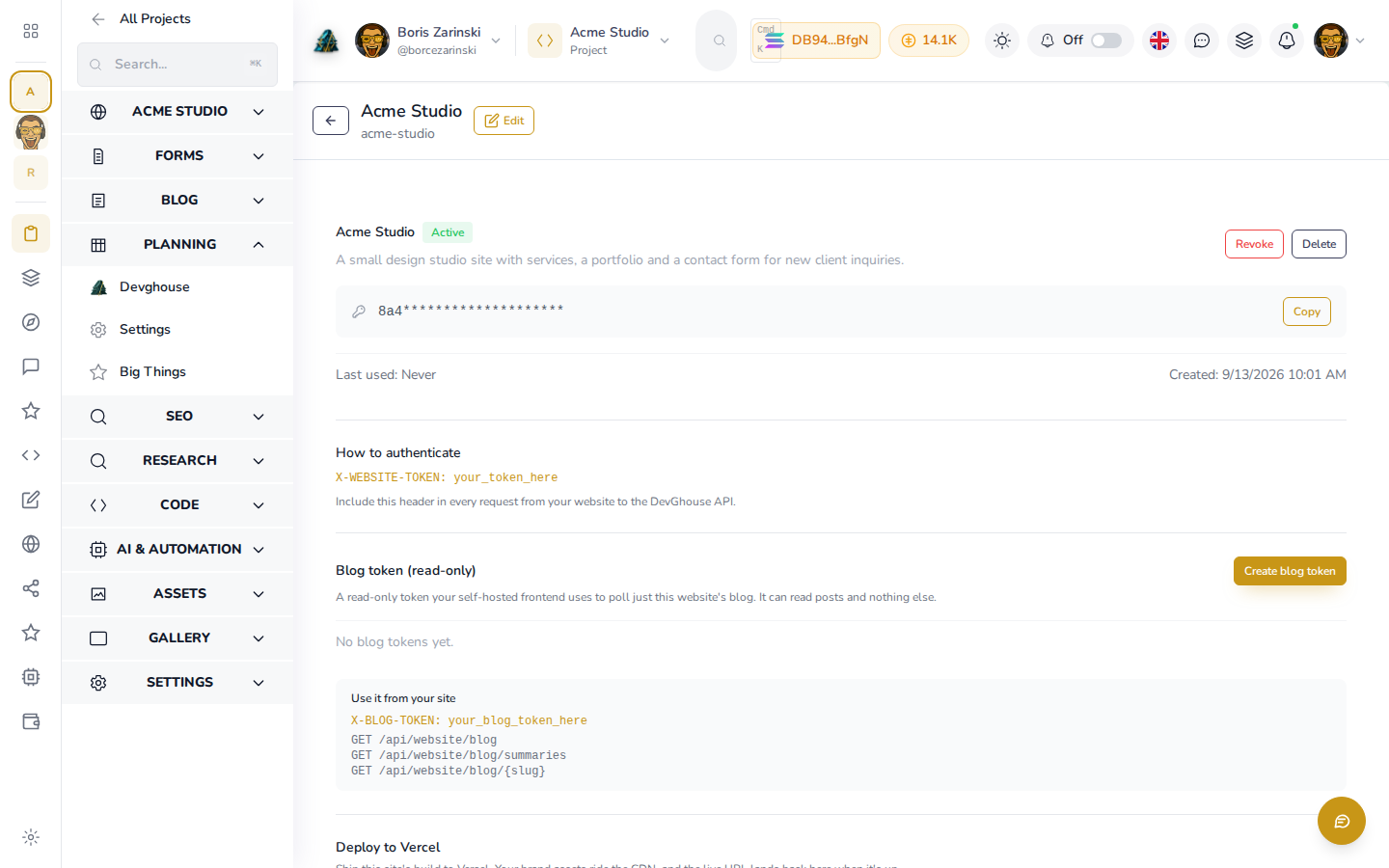Viewport: 1389px width, 868px height.
Task: Click the back arrow beside Acme Studio title
Action: tap(331, 121)
